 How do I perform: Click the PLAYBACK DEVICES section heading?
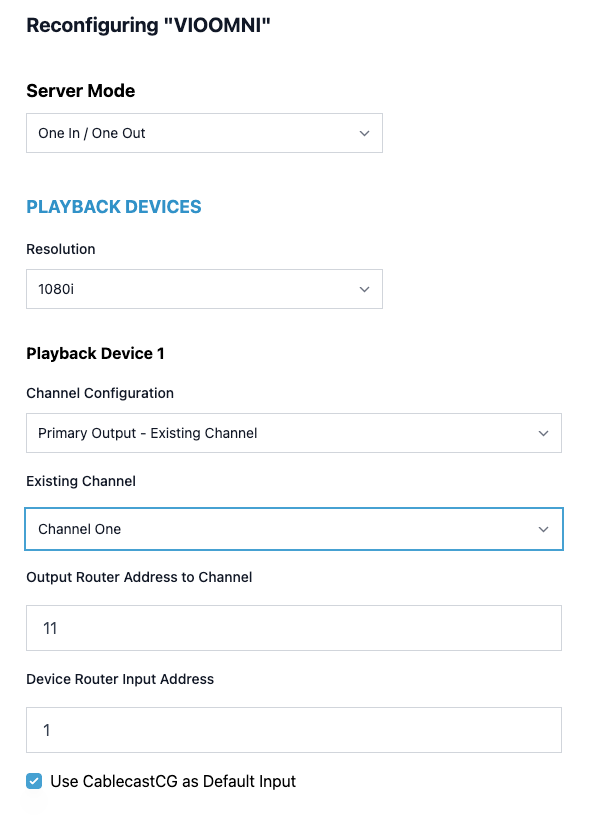point(113,206)
